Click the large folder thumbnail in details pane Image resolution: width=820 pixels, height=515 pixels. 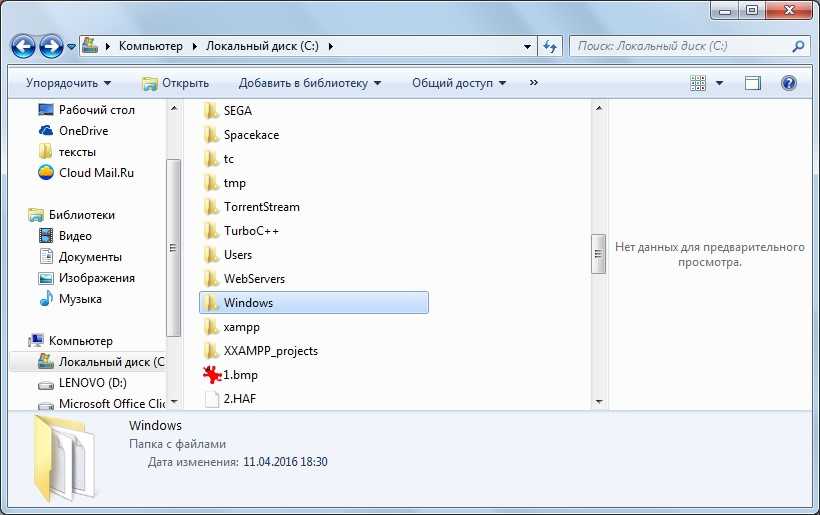tap(65, 459)
